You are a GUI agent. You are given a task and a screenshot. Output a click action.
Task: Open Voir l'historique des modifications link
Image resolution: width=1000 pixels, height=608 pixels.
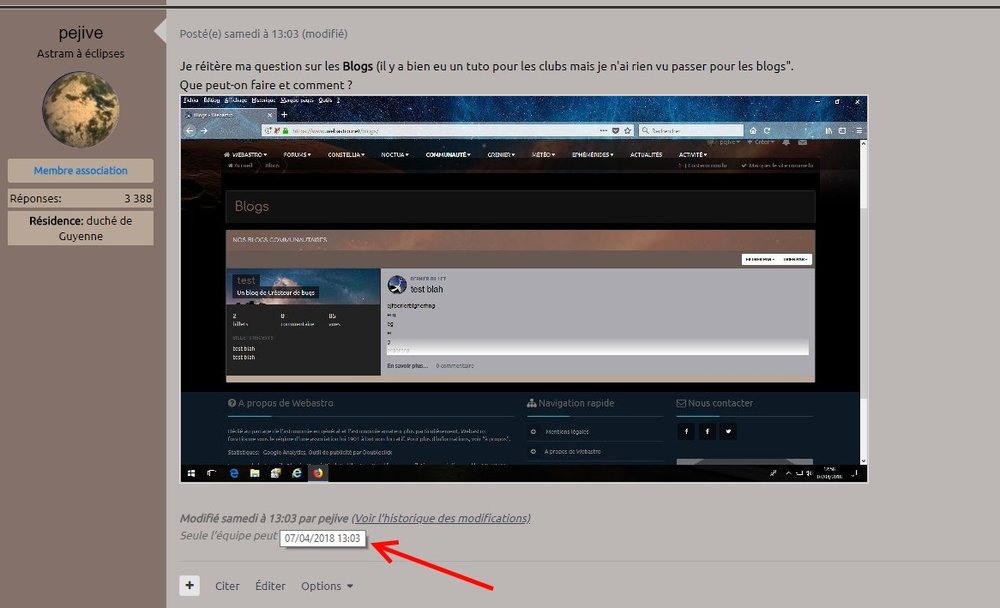point(441,518)
